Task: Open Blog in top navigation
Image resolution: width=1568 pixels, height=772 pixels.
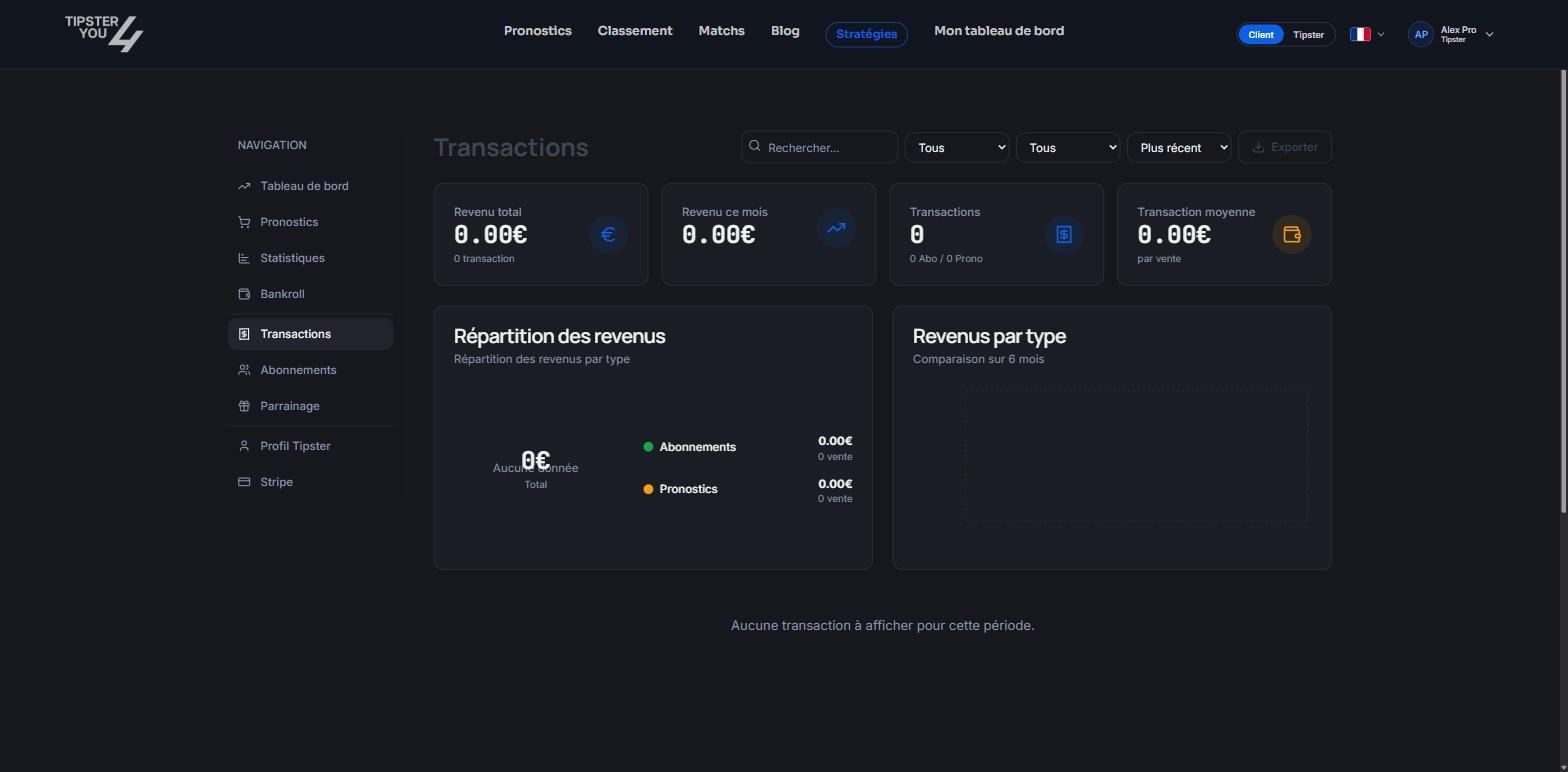Action: [785, 31]
